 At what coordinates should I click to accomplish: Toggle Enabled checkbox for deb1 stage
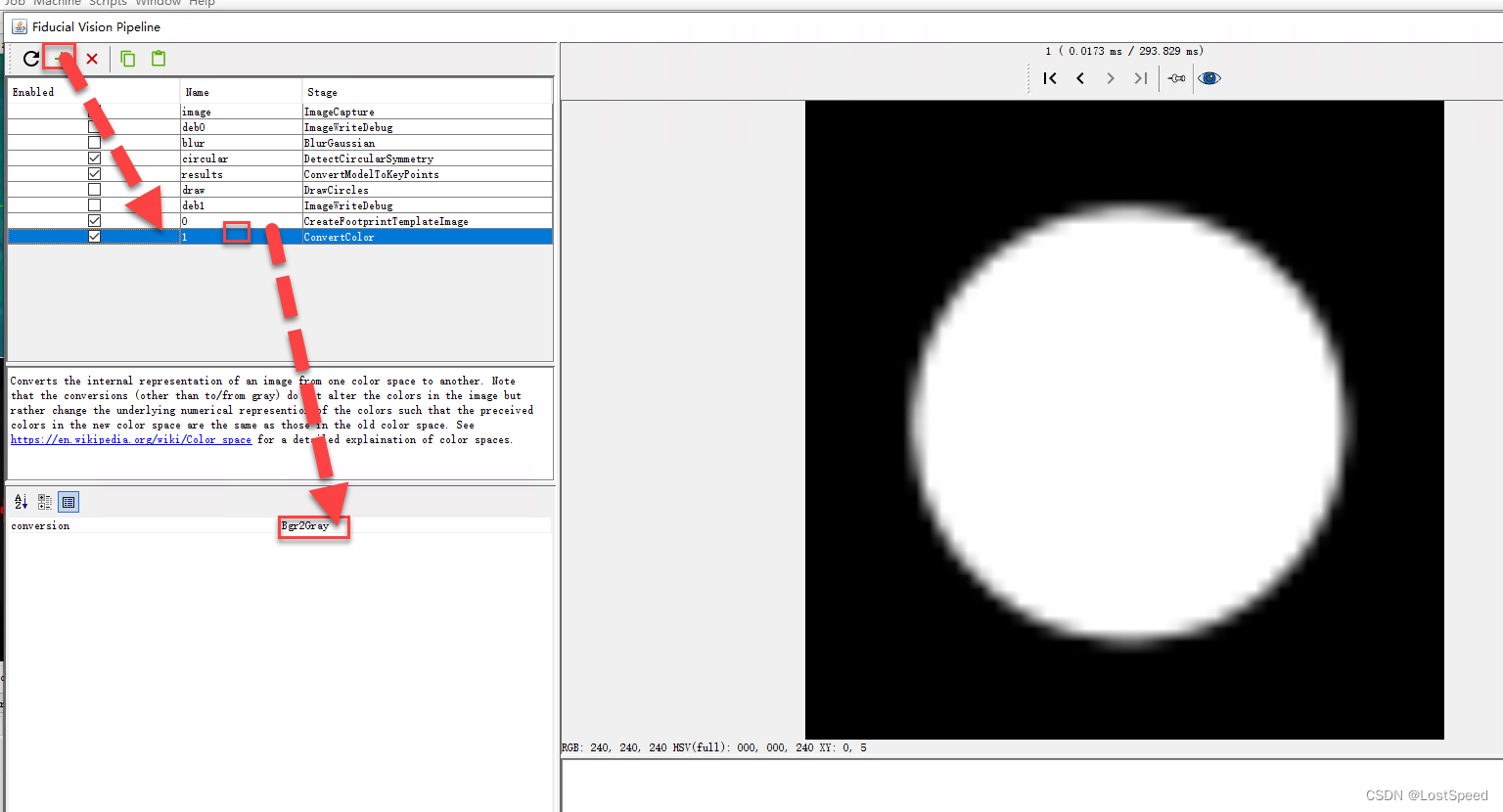(94, 205)
